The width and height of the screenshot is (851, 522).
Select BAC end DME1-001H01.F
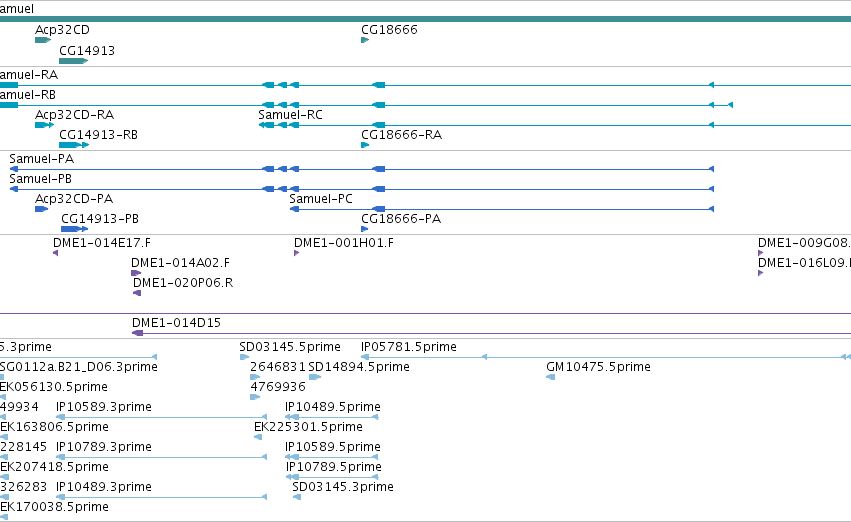point(344,243)
